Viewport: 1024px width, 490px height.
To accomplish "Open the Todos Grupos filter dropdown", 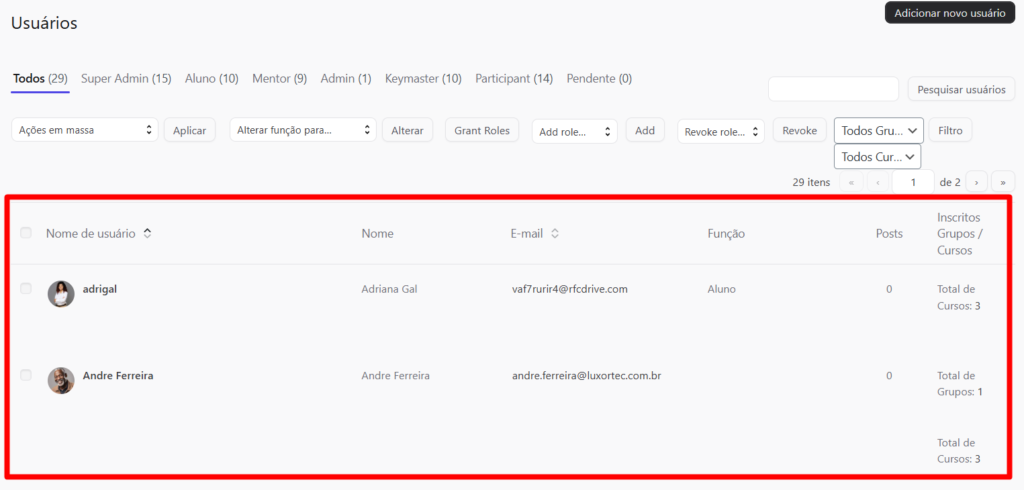I will [879, 130].
